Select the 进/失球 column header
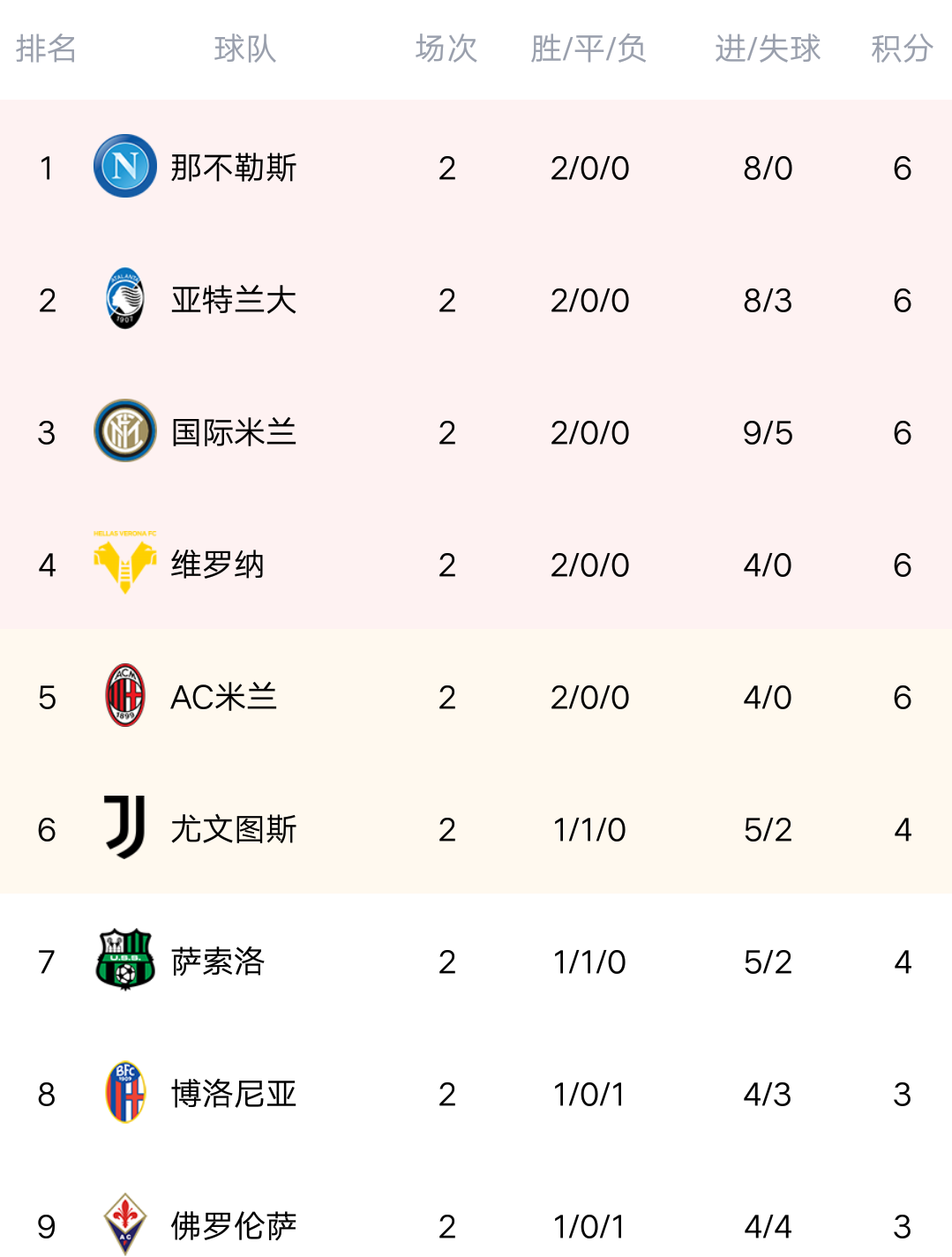This screenshot has height=1257, width=952. point(768,49)
